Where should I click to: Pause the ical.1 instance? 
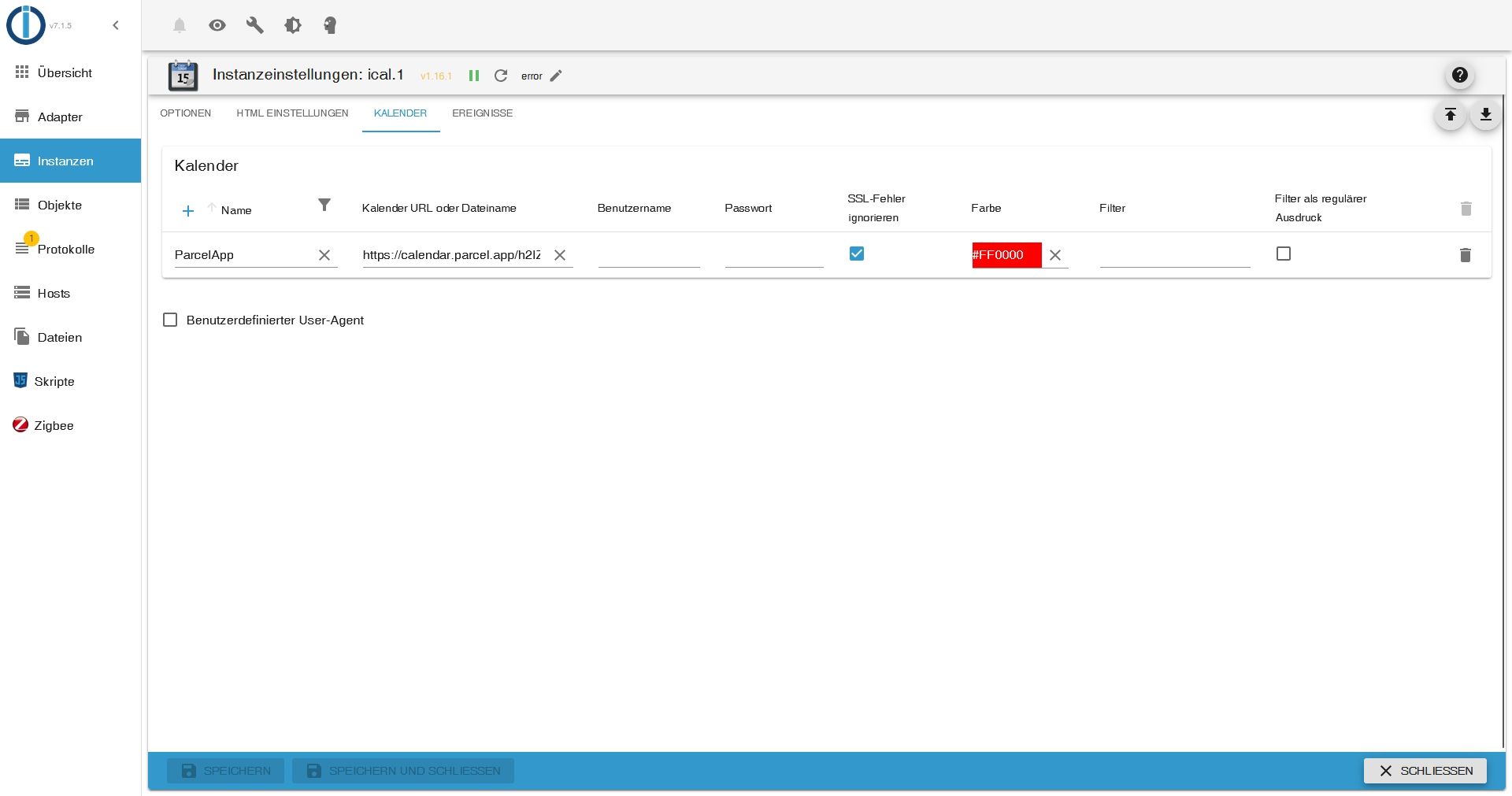474,76
